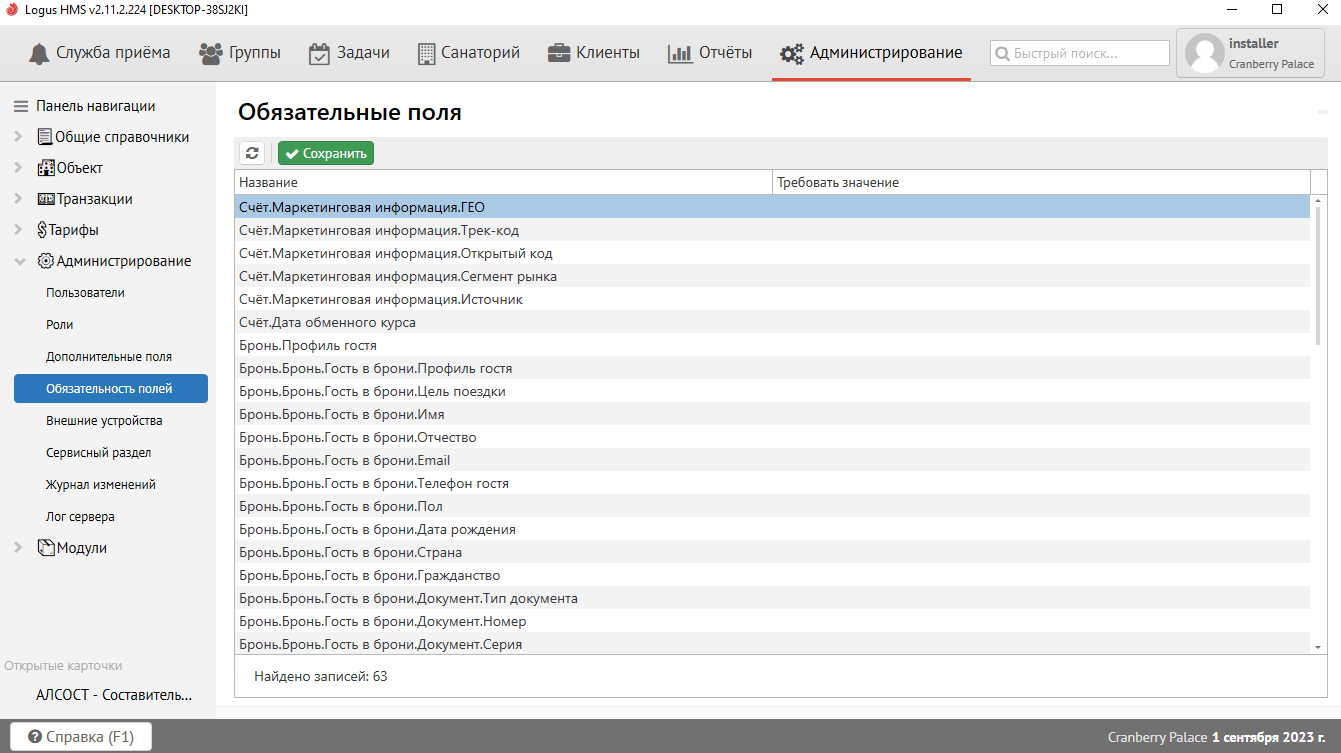Select Обязательность полей in the sidebar
Viewport: 1341px width, 753px height.
point(111,389)
